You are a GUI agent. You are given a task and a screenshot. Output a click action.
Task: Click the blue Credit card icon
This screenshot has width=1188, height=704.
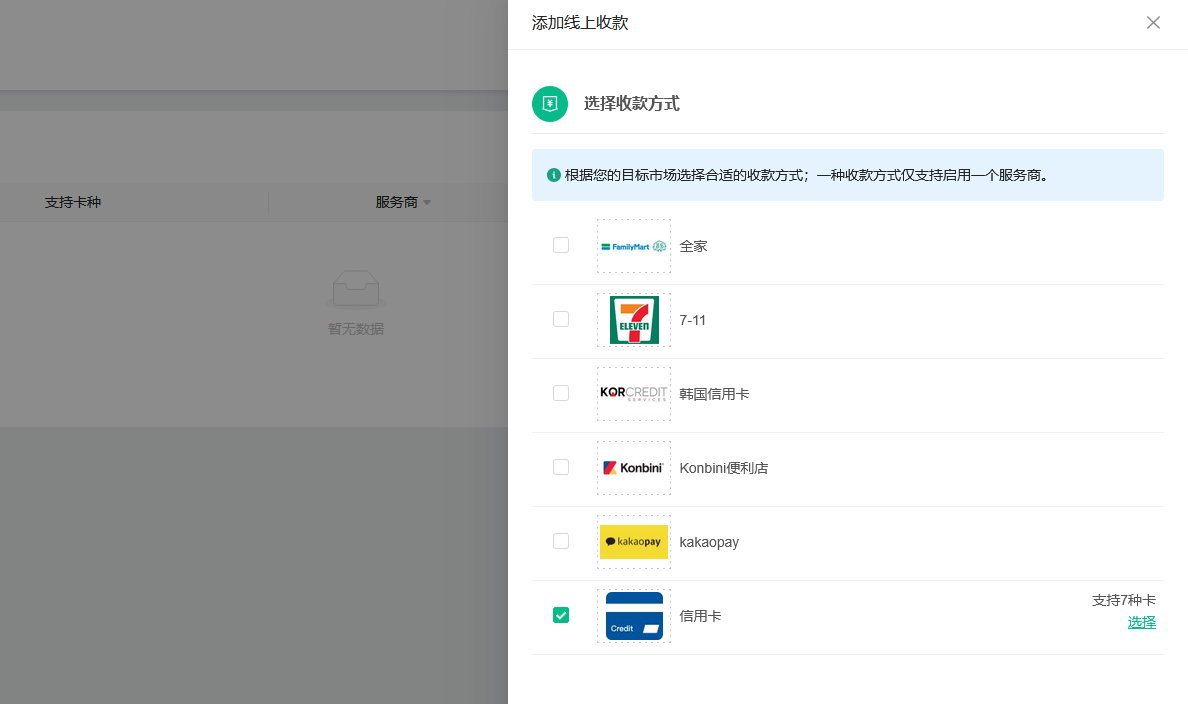634,616
